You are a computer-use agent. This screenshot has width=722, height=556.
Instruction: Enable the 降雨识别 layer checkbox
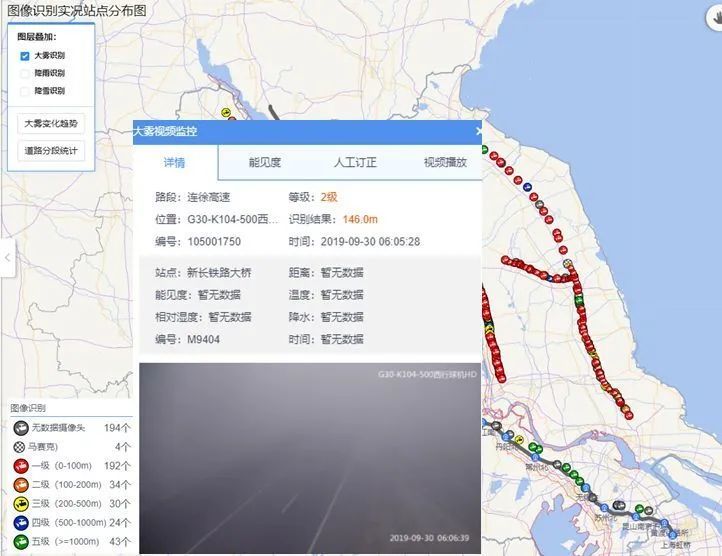[25, 73]
